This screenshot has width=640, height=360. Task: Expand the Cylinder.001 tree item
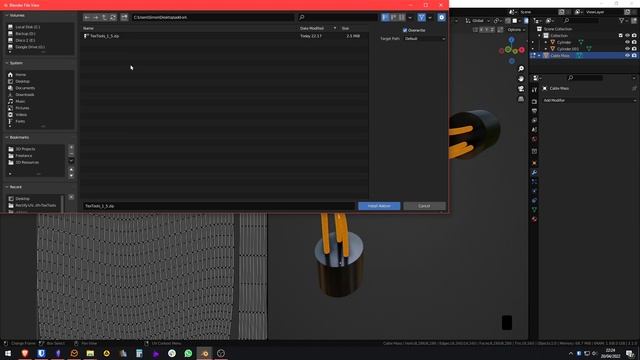(546, 49)
